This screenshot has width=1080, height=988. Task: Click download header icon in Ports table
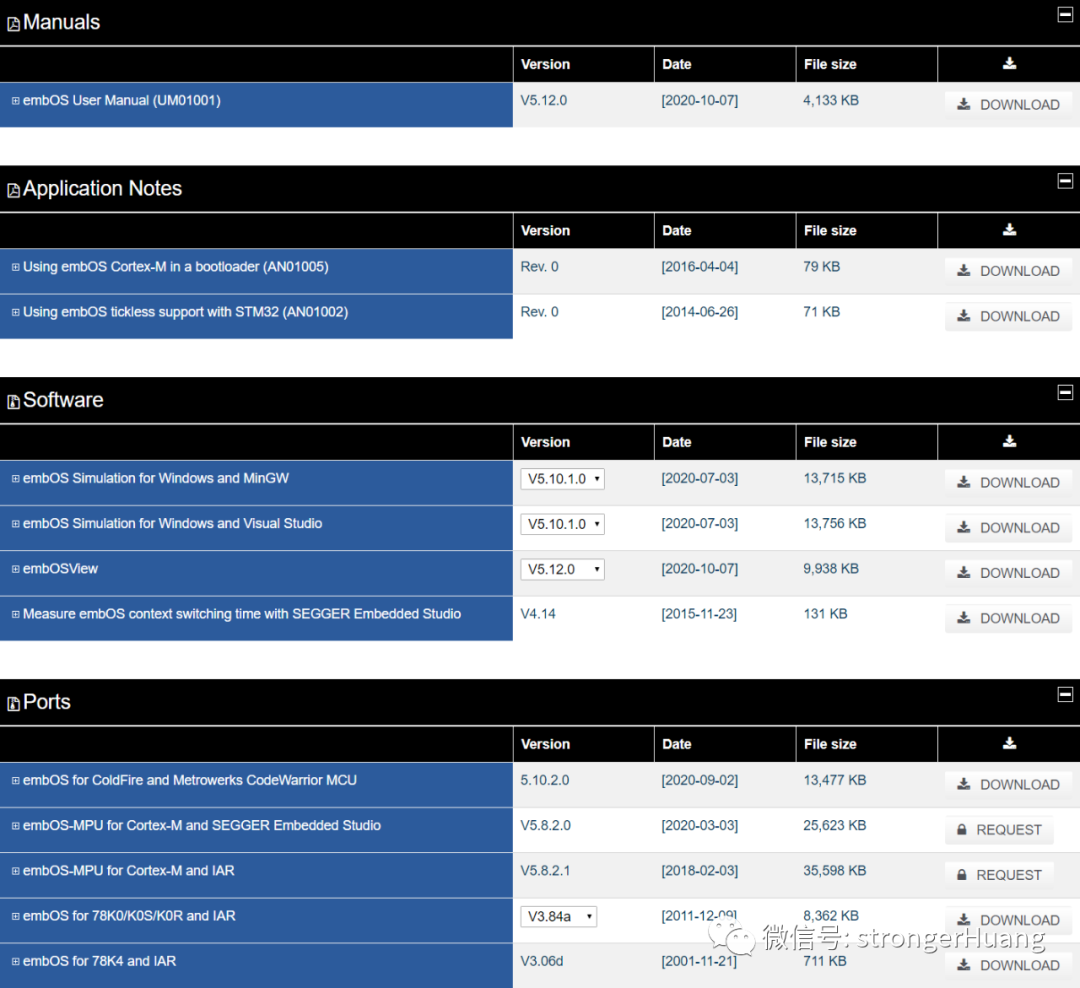click(1009, 743)
